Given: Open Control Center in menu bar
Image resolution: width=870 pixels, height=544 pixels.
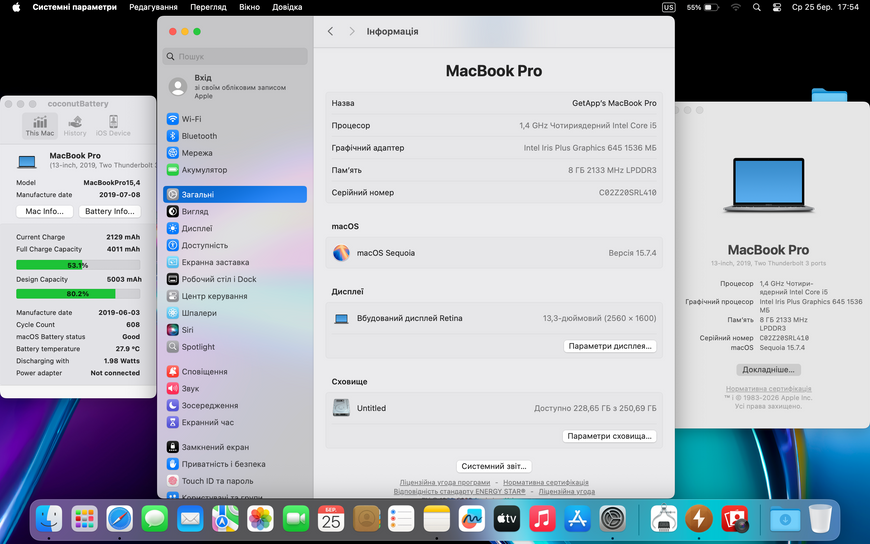Looking at the screenshot, I should (777, 7).
